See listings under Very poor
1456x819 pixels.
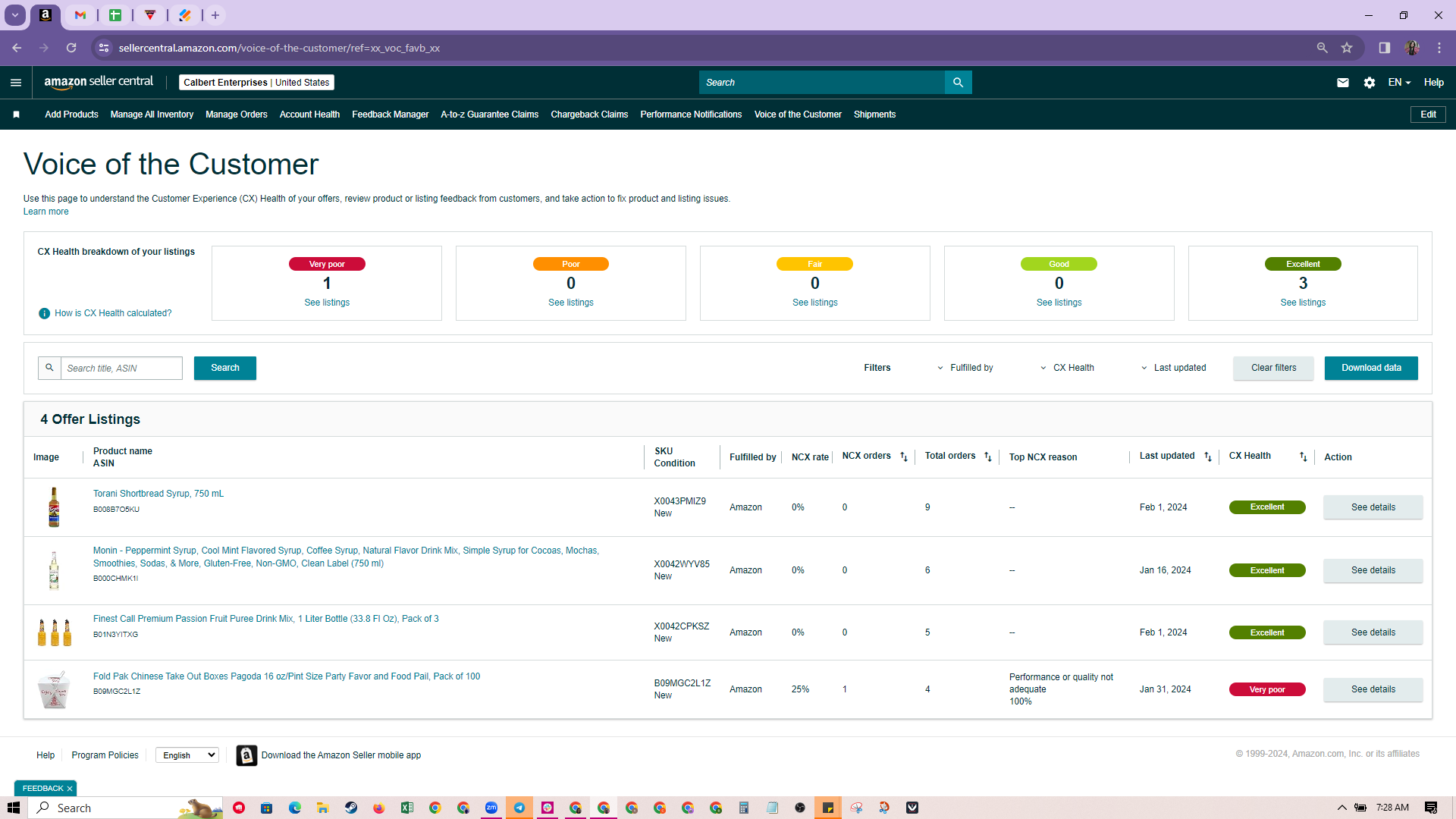point(327,303)
